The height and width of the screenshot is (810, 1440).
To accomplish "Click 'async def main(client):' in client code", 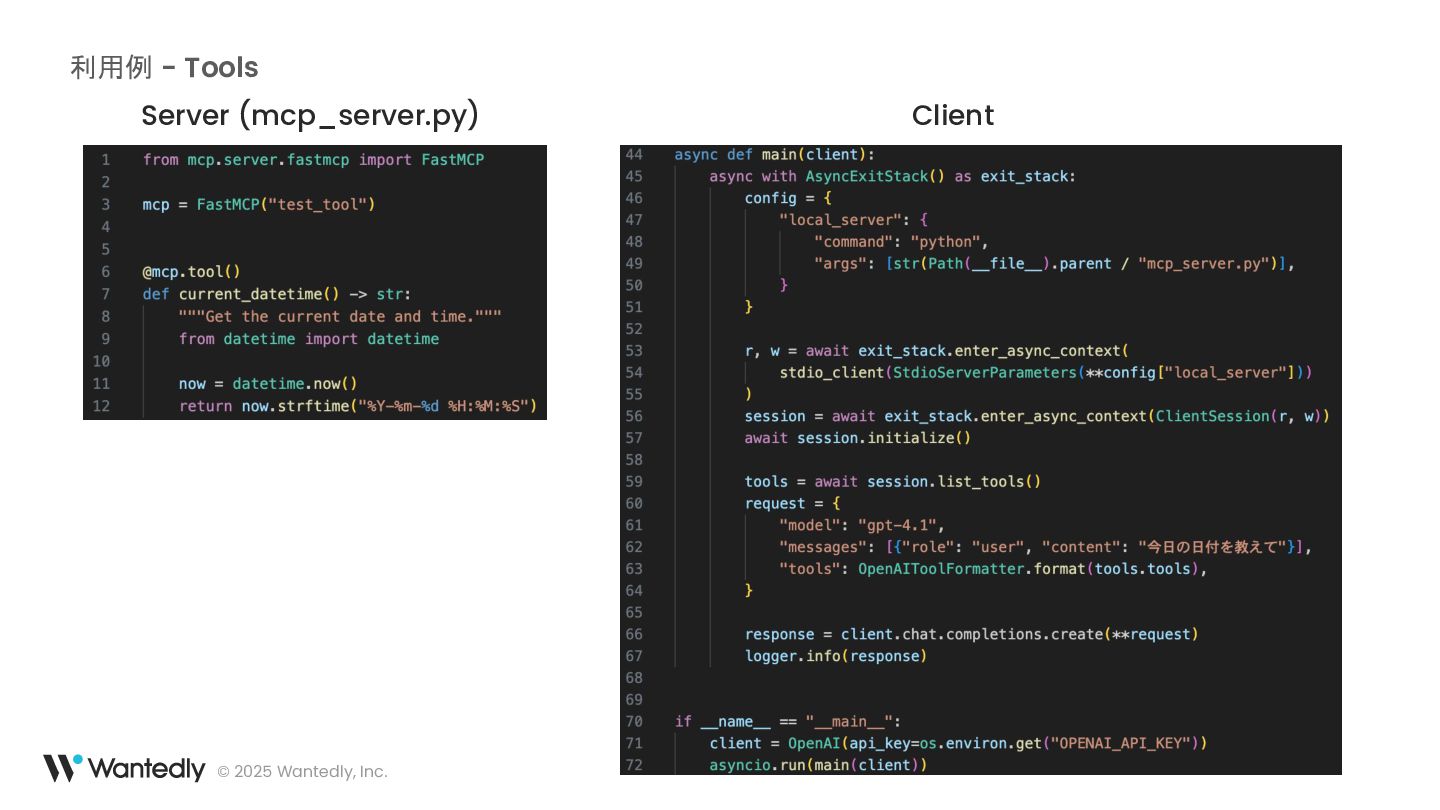I will tap(774, 155).
